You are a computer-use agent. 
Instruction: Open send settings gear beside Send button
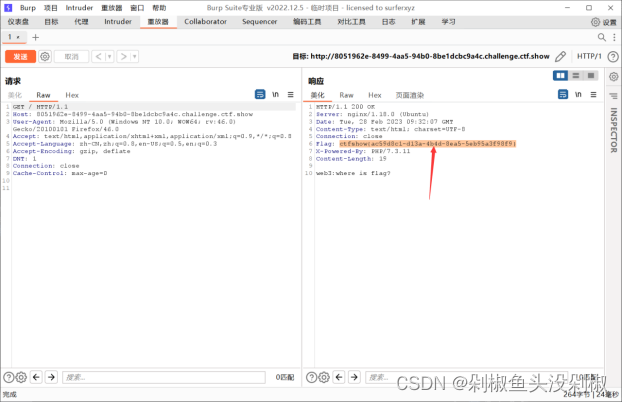point(45,56)
